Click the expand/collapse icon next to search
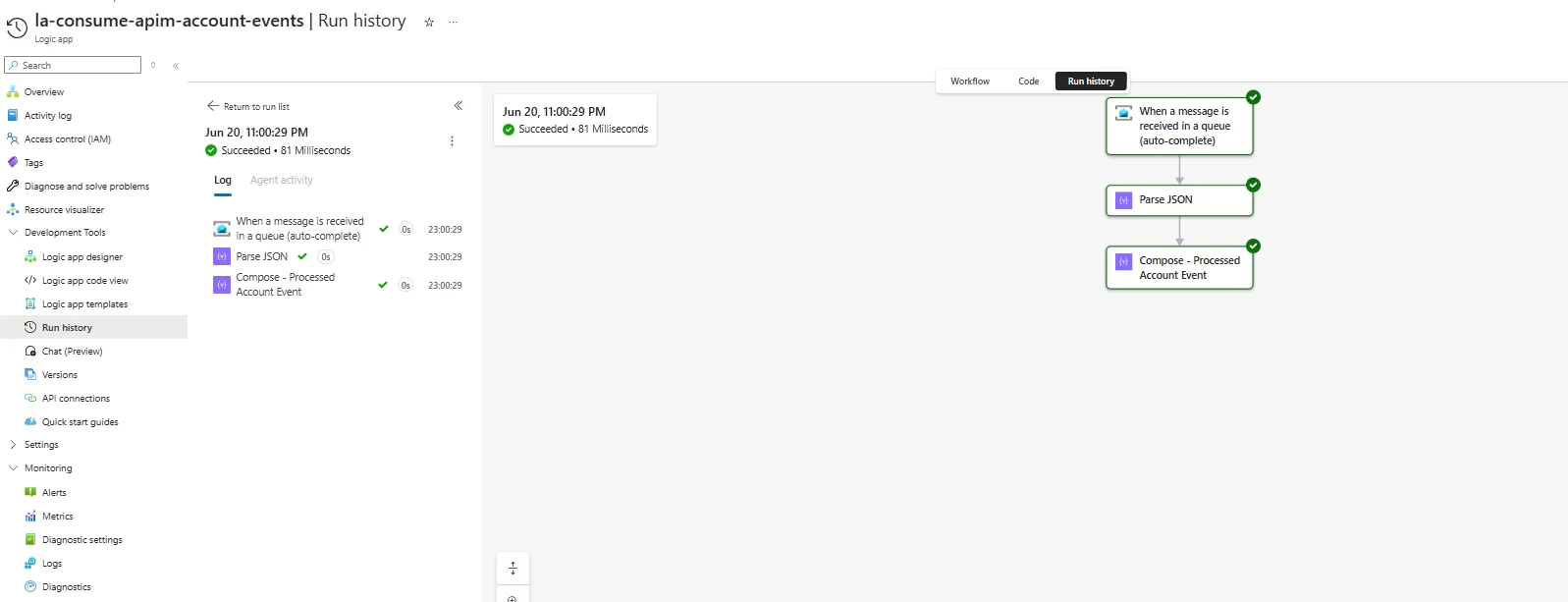The width and height of the screenshot is (1568, 602). (x=153, y=65)
